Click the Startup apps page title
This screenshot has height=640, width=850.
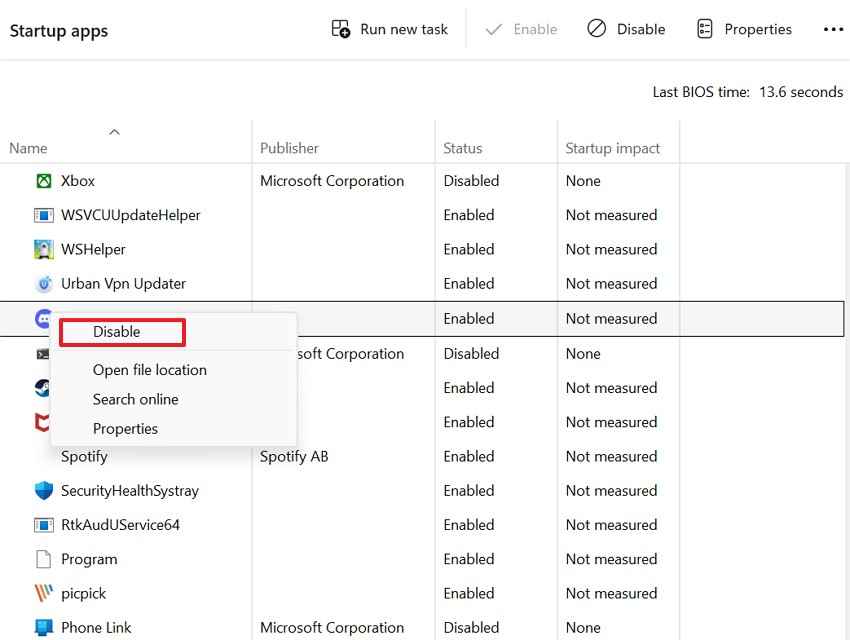pos(59,31)
